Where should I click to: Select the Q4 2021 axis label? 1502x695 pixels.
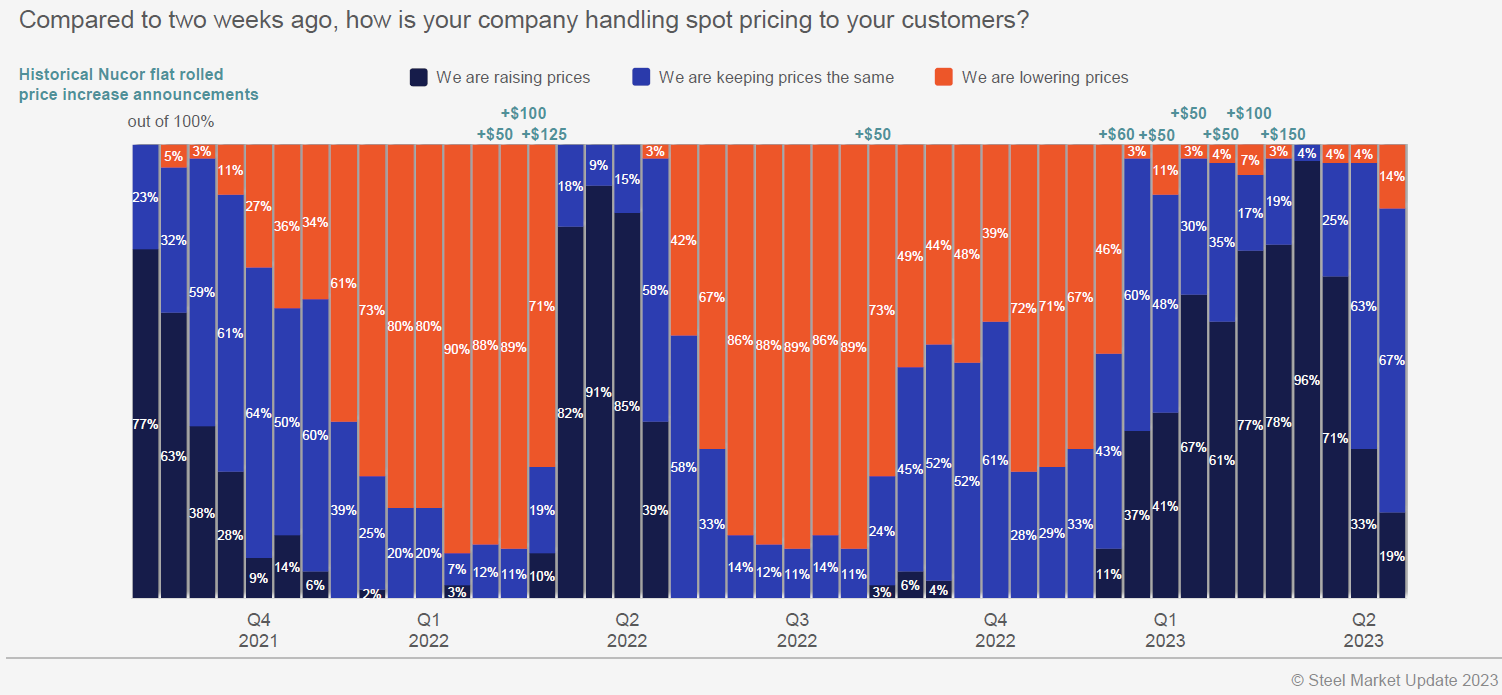[x=258, y=630]
